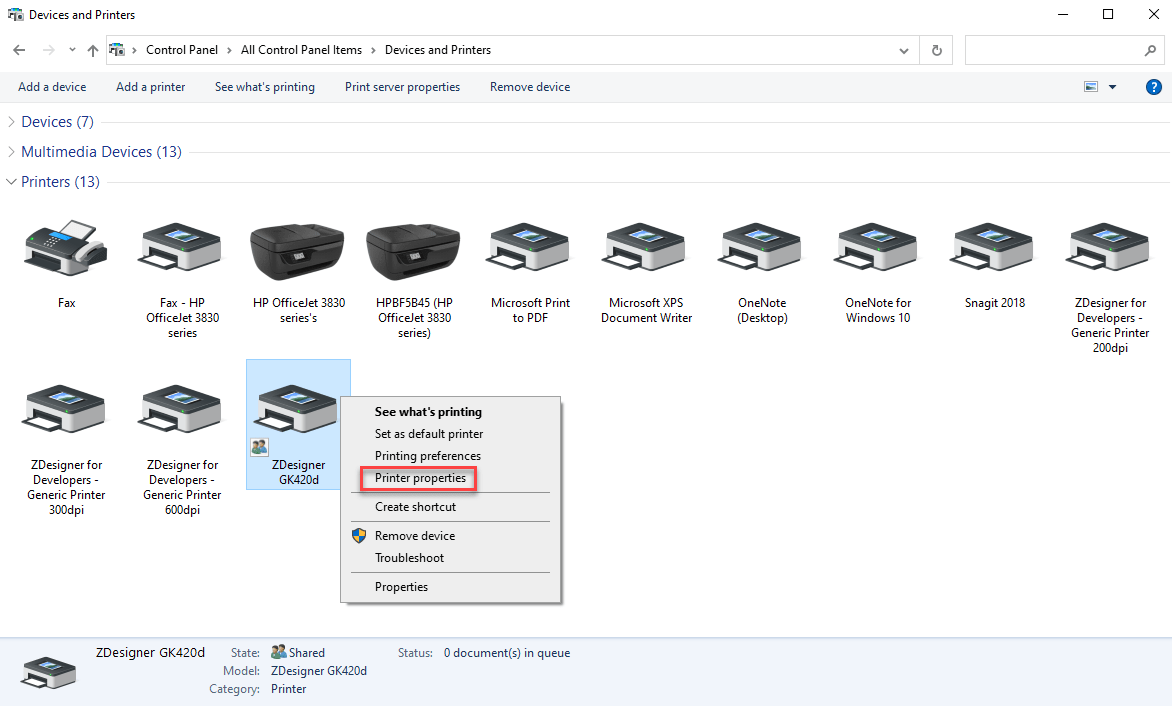Expand the Multimedia Devices (13) group

click(x=11, y=152)
